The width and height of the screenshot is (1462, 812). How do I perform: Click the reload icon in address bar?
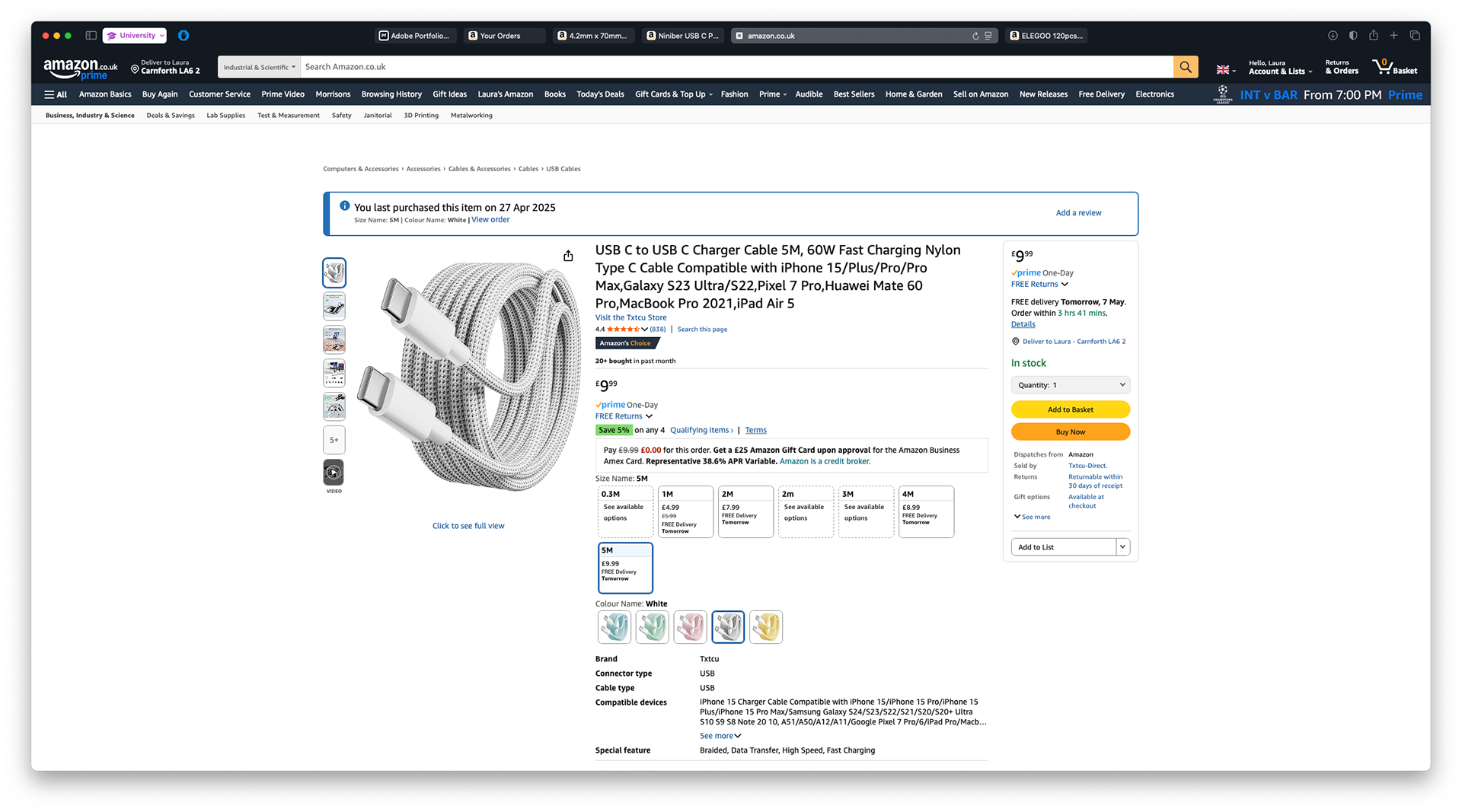(x=975, y=36)
